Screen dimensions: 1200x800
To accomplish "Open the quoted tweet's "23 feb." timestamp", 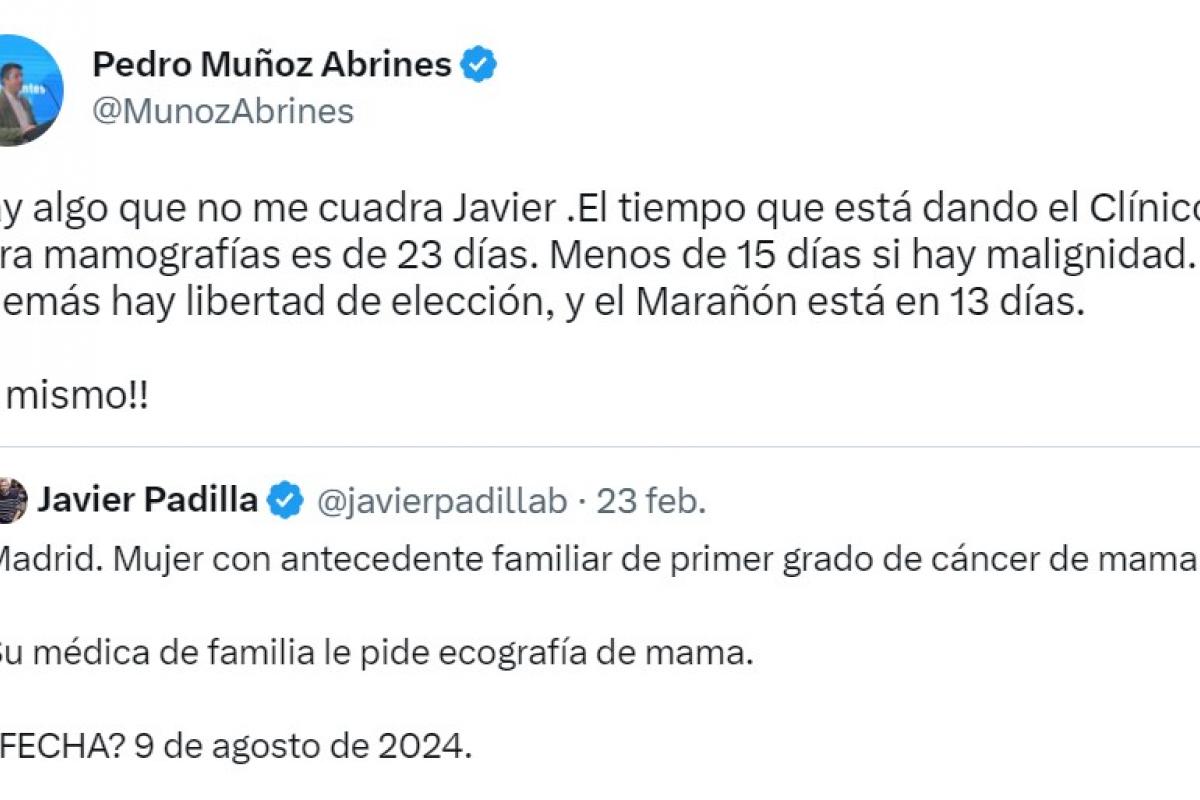I will coord(651,501).
